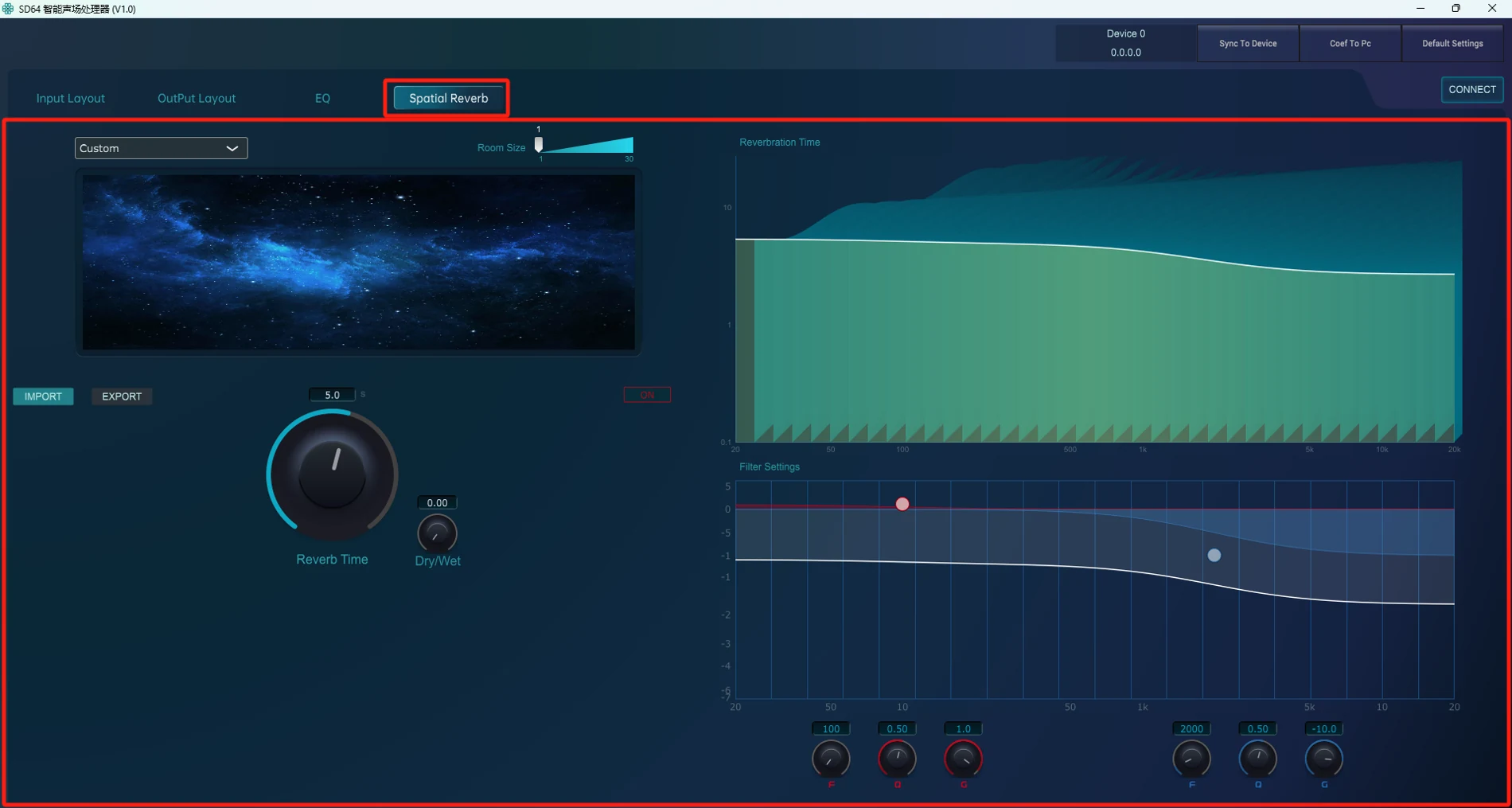1512x808 pixels.
Task: Click the gain value field -10.0
Action: tap(1324, 728)
